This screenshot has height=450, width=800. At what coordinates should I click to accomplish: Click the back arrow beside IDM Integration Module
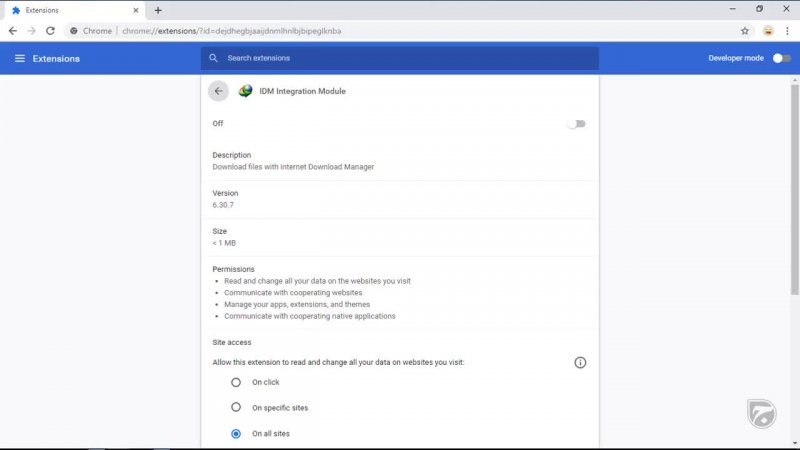coord(218,91)
